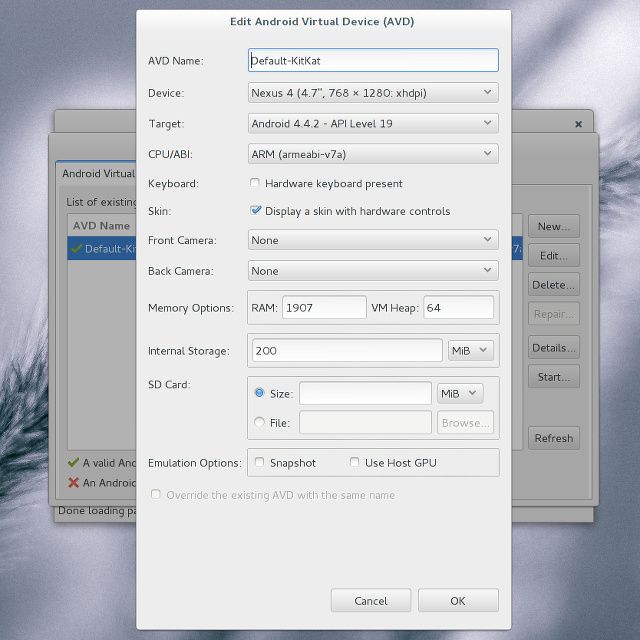Select the SD Card Size radio button
Screen dimensions: 640x640
[259, 393]
